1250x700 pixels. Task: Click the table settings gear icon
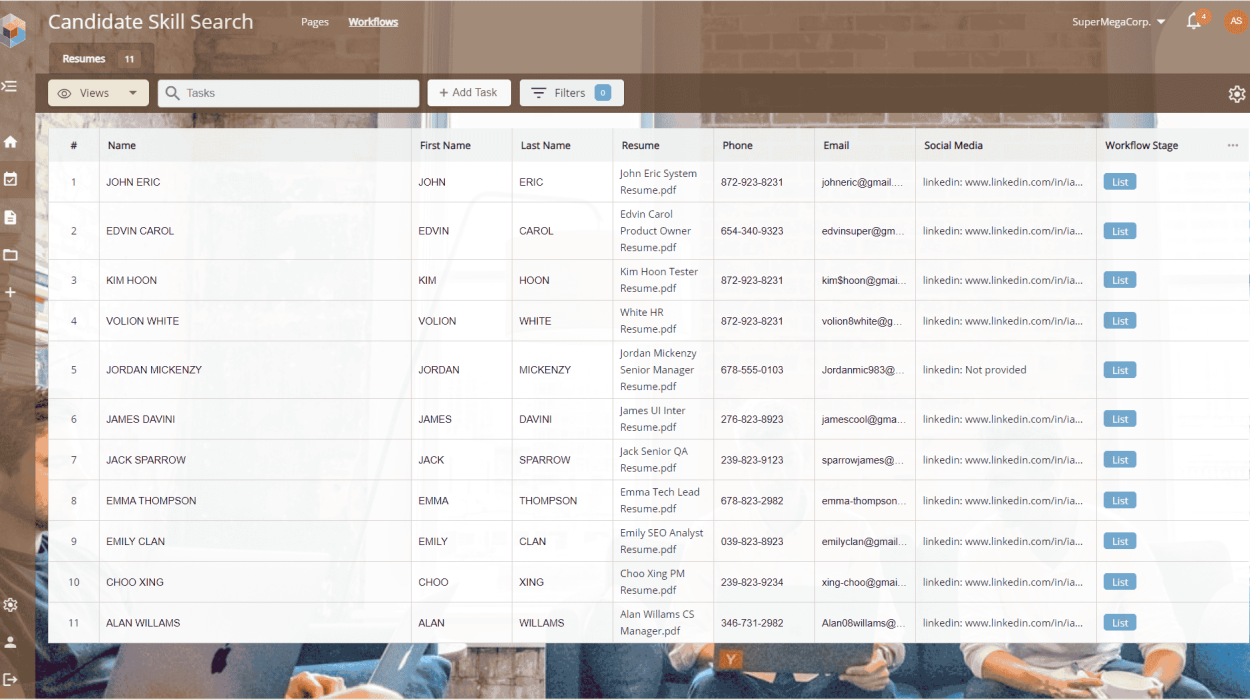pyautogui.click(x=1237, y=93)
